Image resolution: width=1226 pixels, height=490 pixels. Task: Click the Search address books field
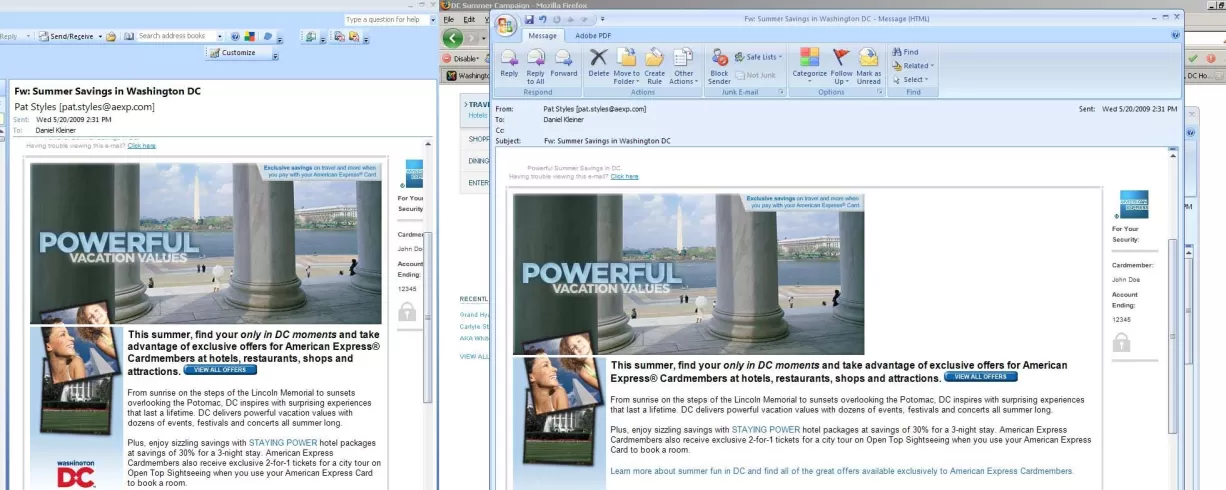pos(176,36)
